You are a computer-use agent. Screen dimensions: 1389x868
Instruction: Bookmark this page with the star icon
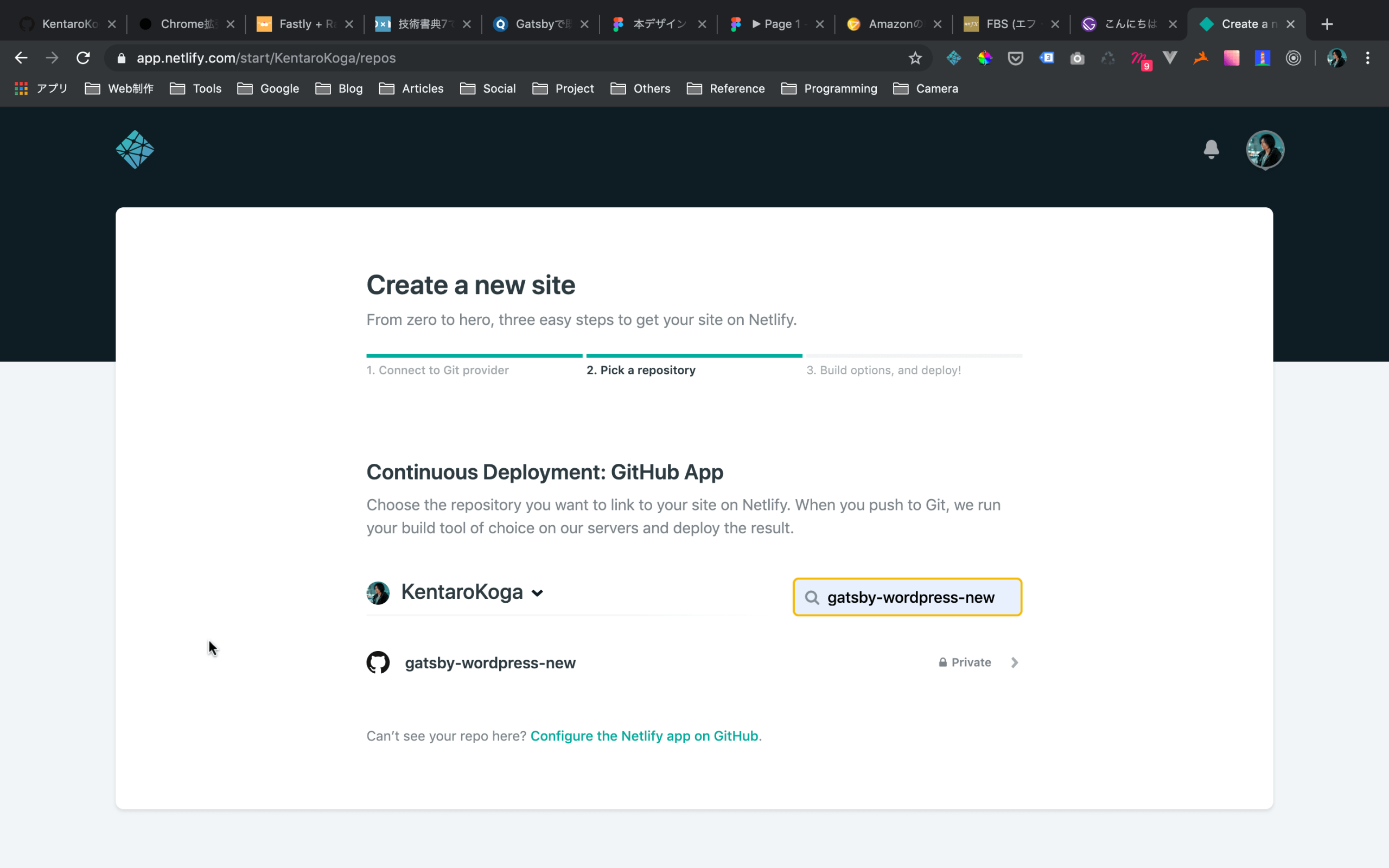(915, 58)
